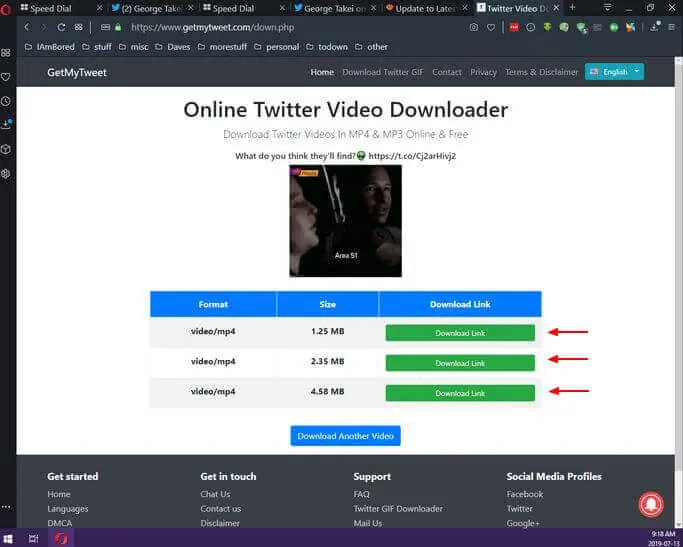Reload the current page
This screenshot has height=547, width=683.
(x=61, y=27)
